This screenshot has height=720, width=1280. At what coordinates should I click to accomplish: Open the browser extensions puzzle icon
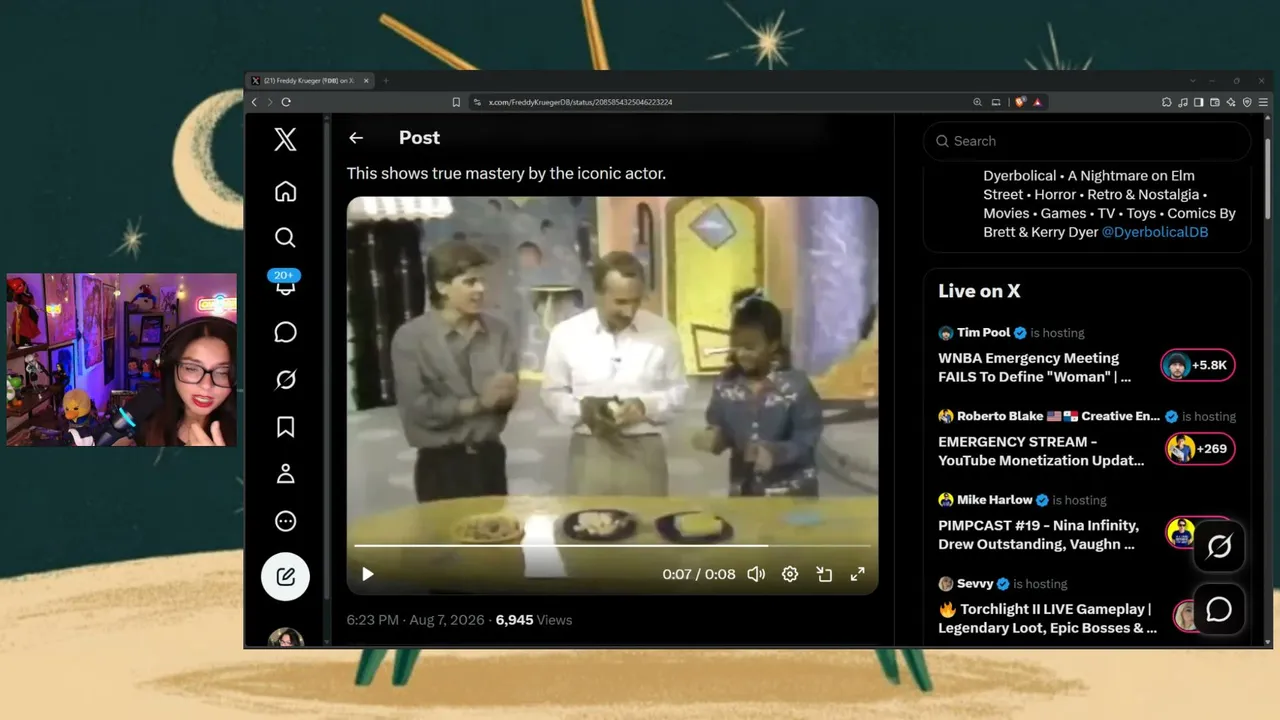1166,102
